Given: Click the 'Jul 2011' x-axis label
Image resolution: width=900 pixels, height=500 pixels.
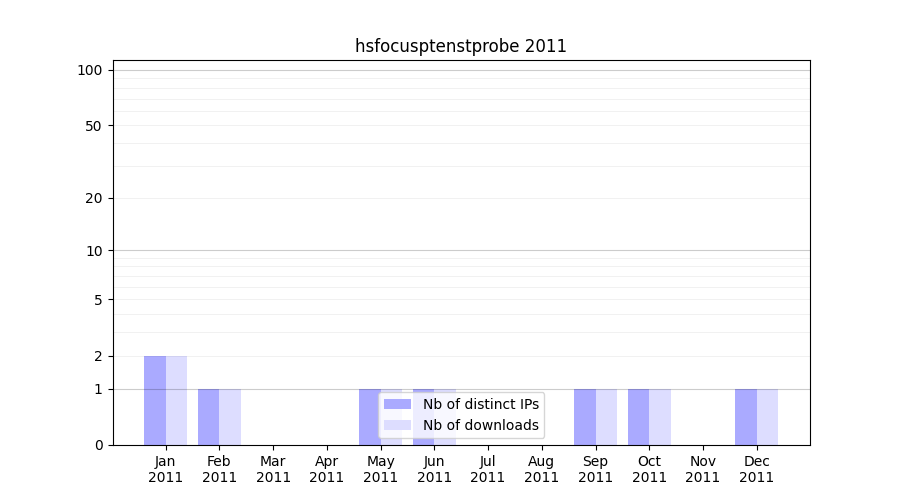Looking at the screenshot, I should coord(488,469).
